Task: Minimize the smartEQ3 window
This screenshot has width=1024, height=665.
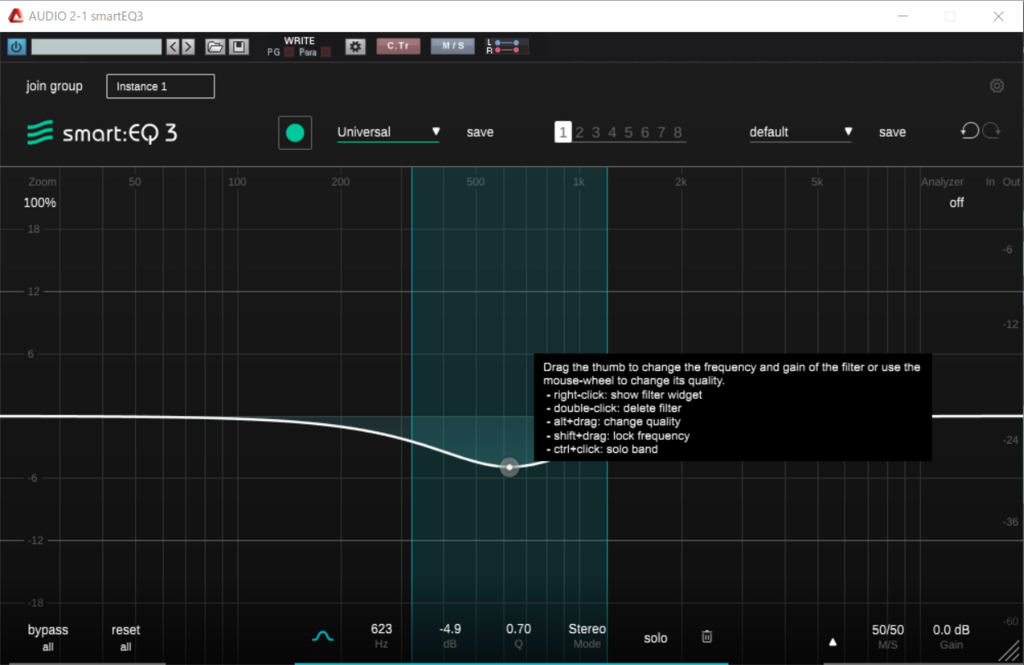Action: (903, 16)
